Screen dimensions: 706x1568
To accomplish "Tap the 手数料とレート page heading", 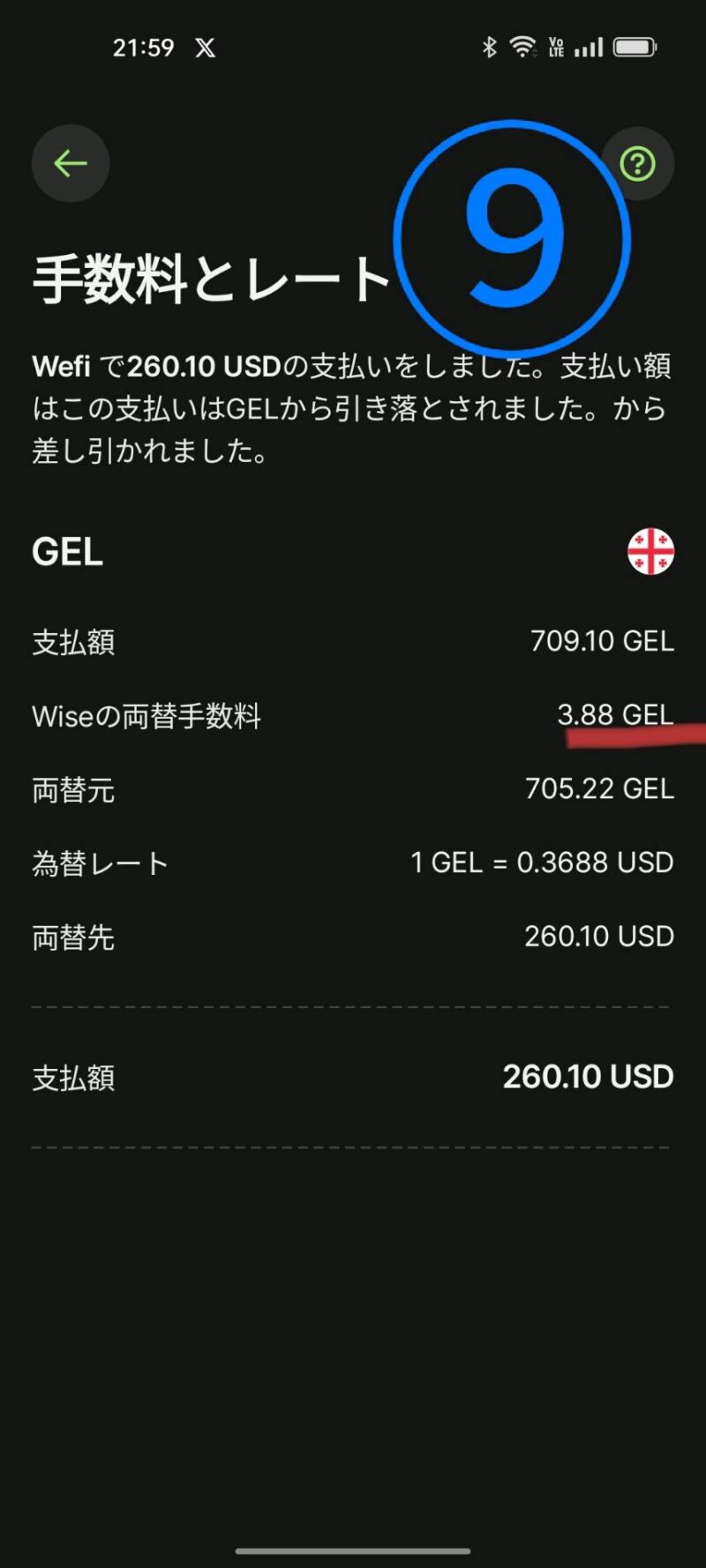I will point(212,280).
